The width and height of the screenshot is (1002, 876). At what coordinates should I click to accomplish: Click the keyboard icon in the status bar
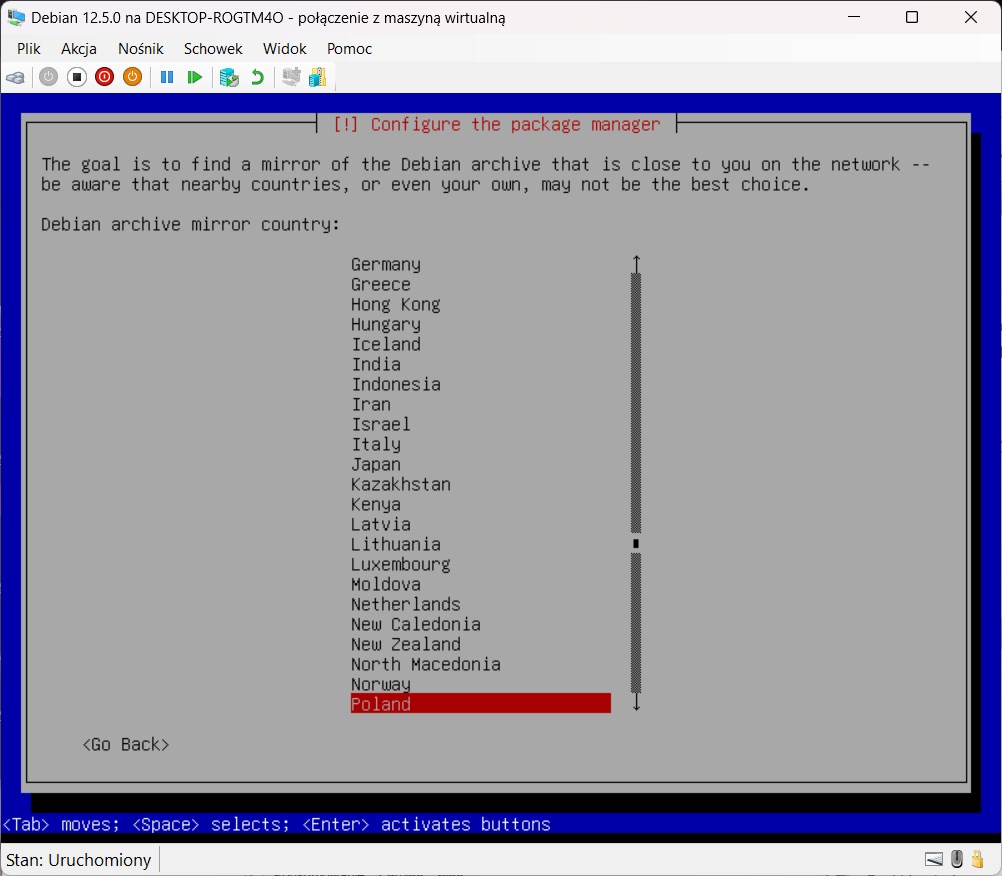pos(934,859)
